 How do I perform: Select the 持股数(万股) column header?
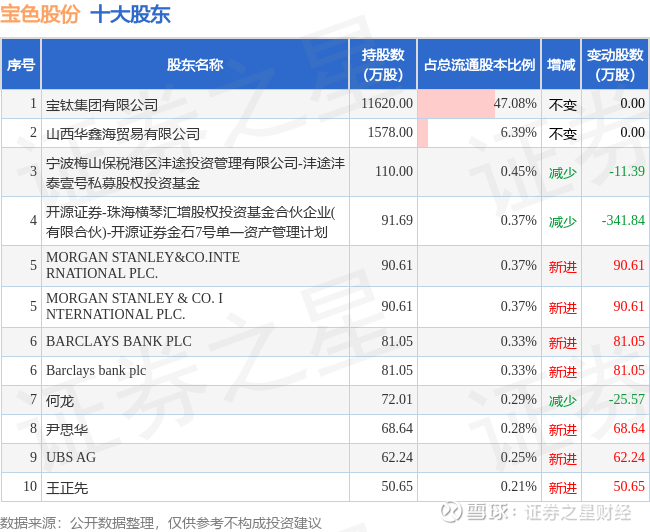click(383, 65)
